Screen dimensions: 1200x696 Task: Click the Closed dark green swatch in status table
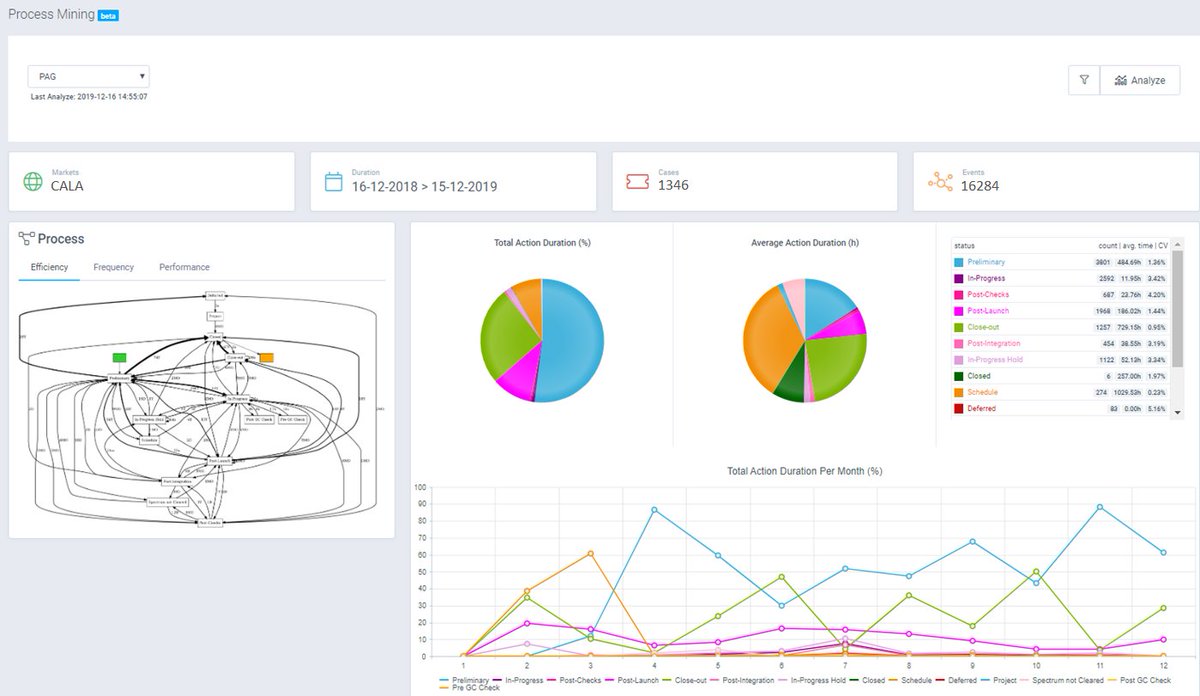(959, 376)
